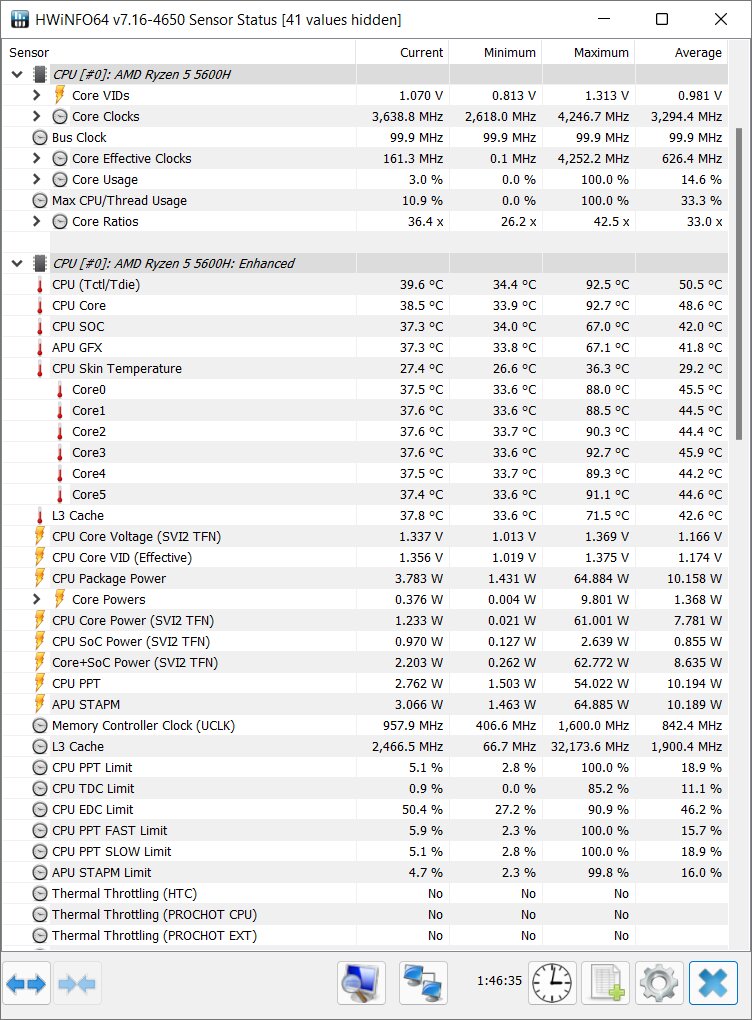
Task: Expand the Core VIDs row
Action: pos(36,95)
